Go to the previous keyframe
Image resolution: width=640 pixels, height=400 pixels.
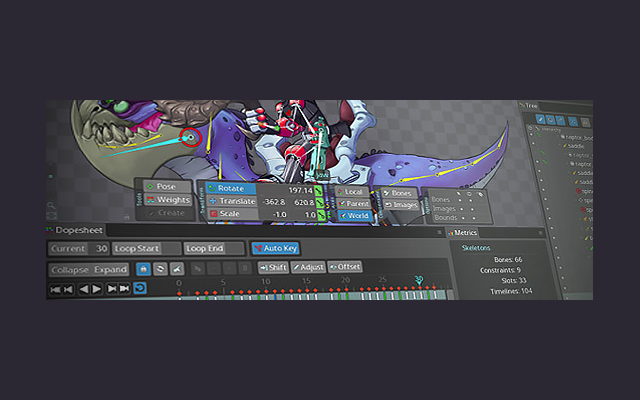[69, 289]
